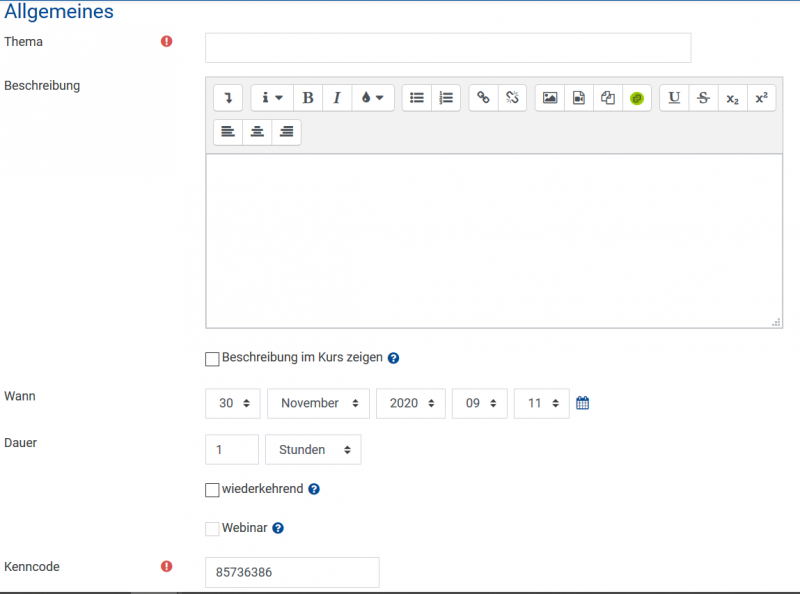Enable Beschreibung im Kurs zeigen checkbox
Screen dimensions: 800x594
click(212, 359)
